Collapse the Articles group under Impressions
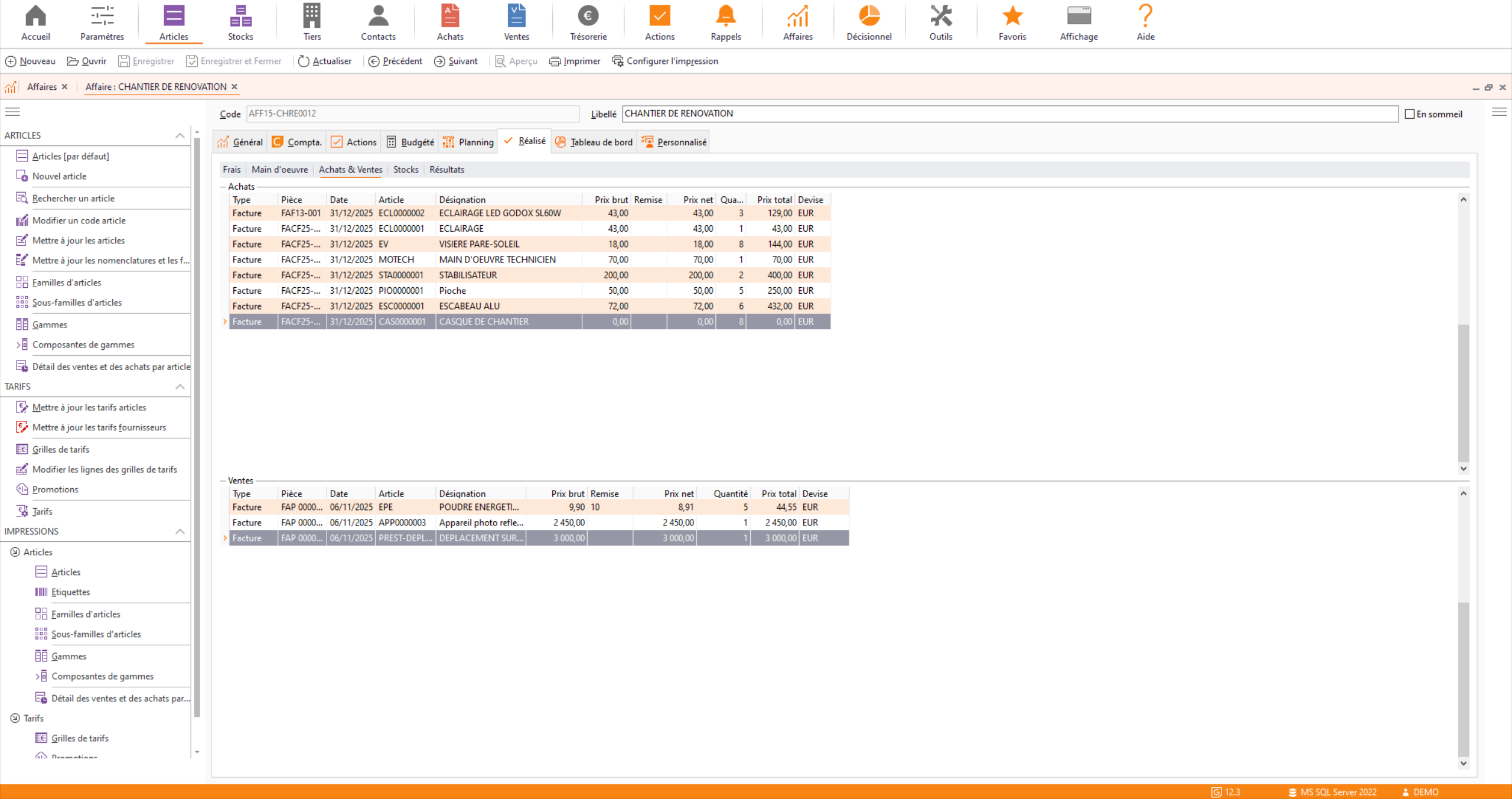 pyautogui.click(x=15, y=552)
